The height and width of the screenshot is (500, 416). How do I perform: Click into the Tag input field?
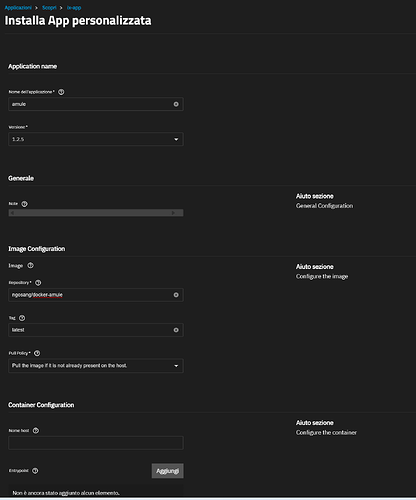click(91, 330)
